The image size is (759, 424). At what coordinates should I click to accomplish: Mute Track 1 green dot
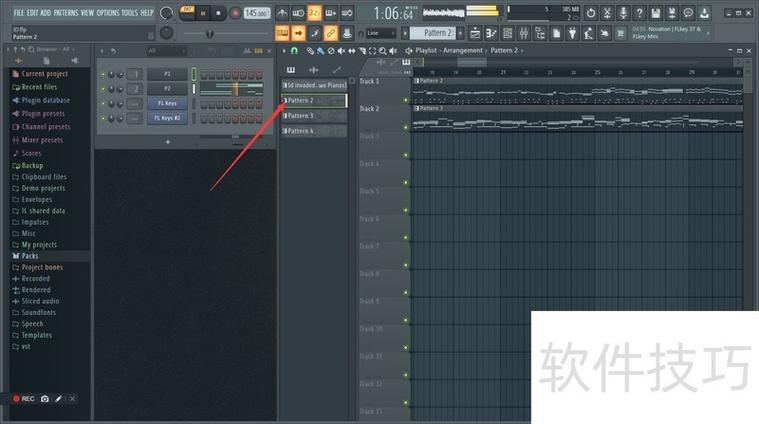406,100
